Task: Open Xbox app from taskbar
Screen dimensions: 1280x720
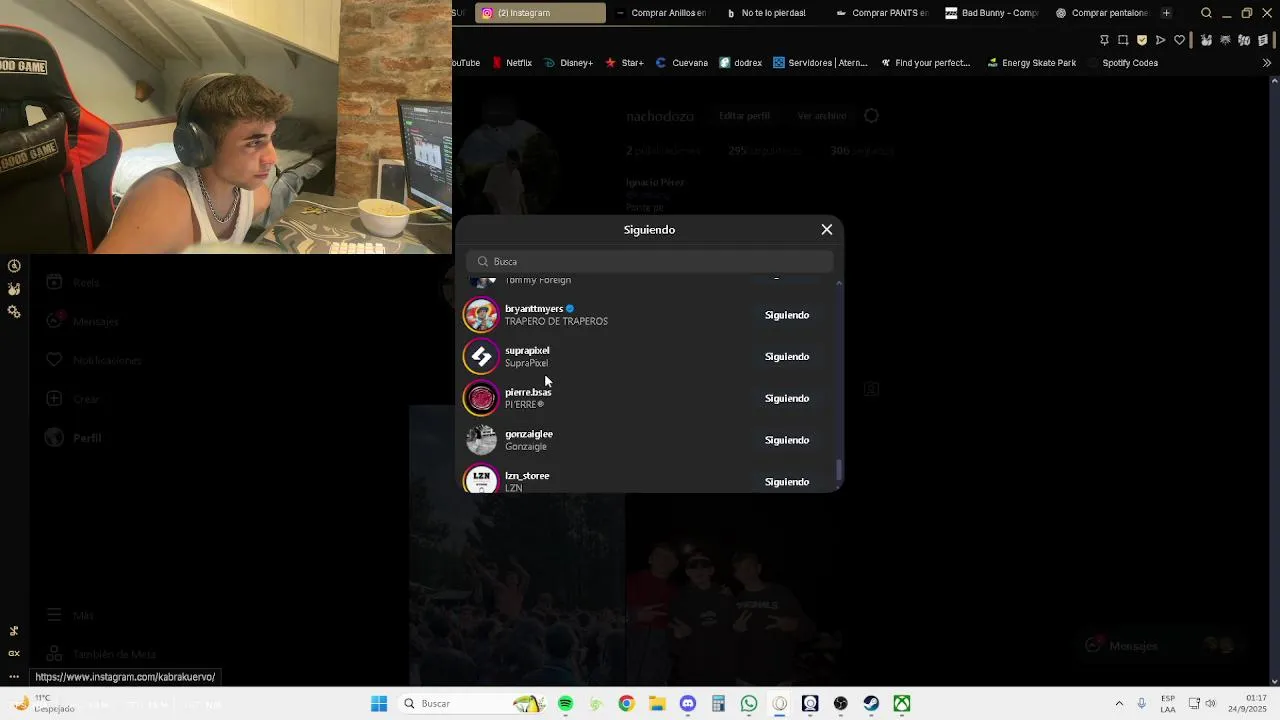Action: (902, 704)
